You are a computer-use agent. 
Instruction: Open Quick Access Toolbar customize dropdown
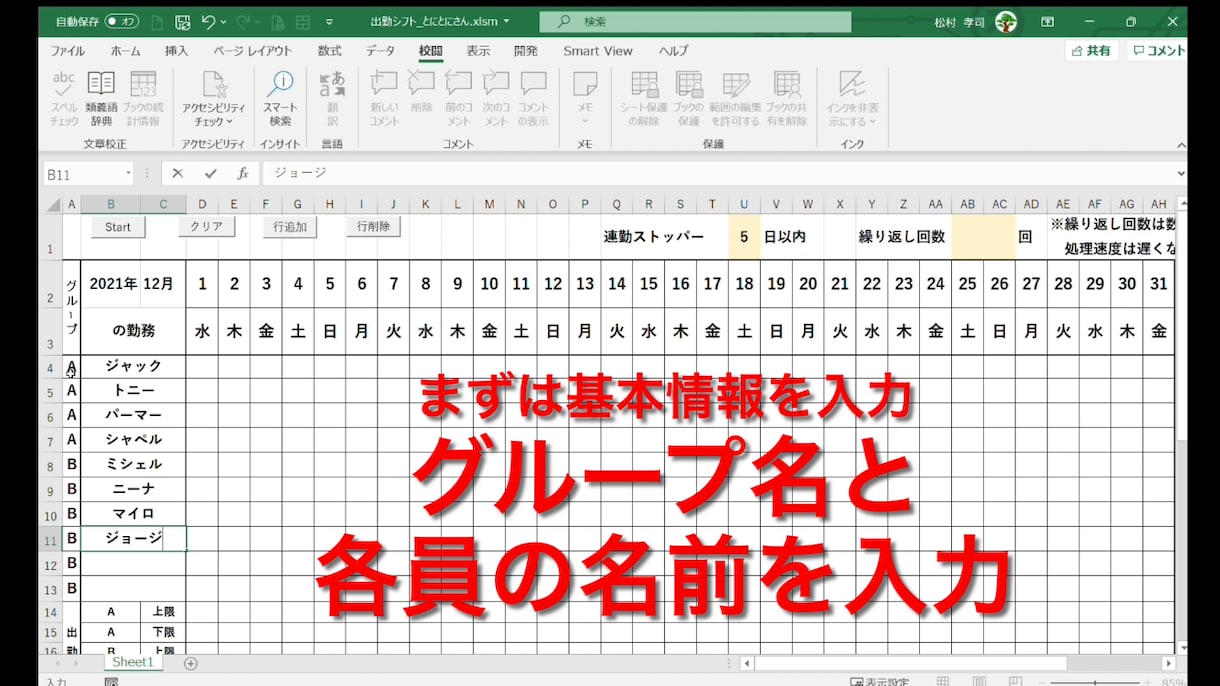point(329,22)
